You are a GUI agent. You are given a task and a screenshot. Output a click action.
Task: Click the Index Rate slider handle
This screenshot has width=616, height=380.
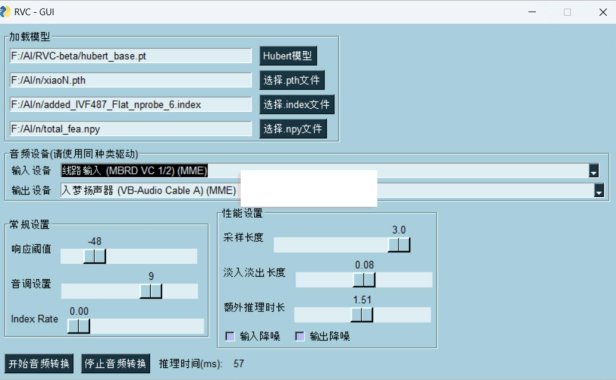[79, 326]
